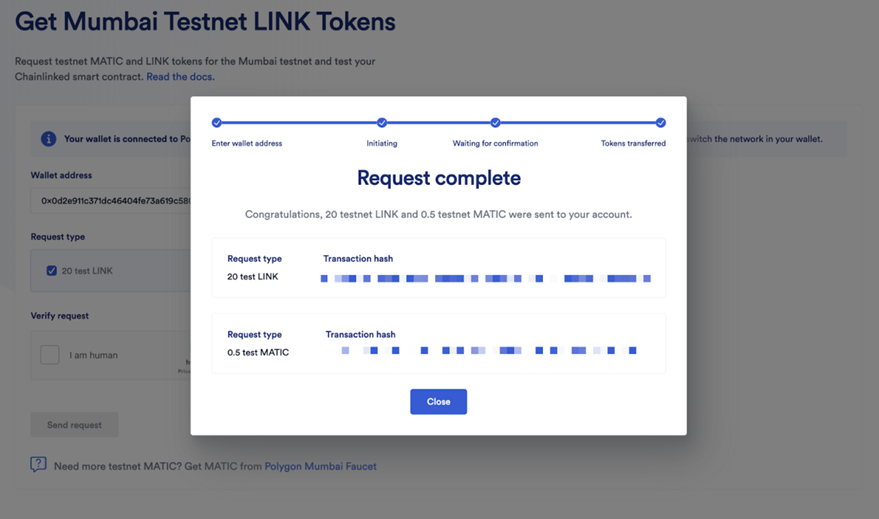This screenshot has width=879, height=519.
Task: Click the Enter wallet address step checkmark
Action: pyautogui.click(x=216, y=122)
